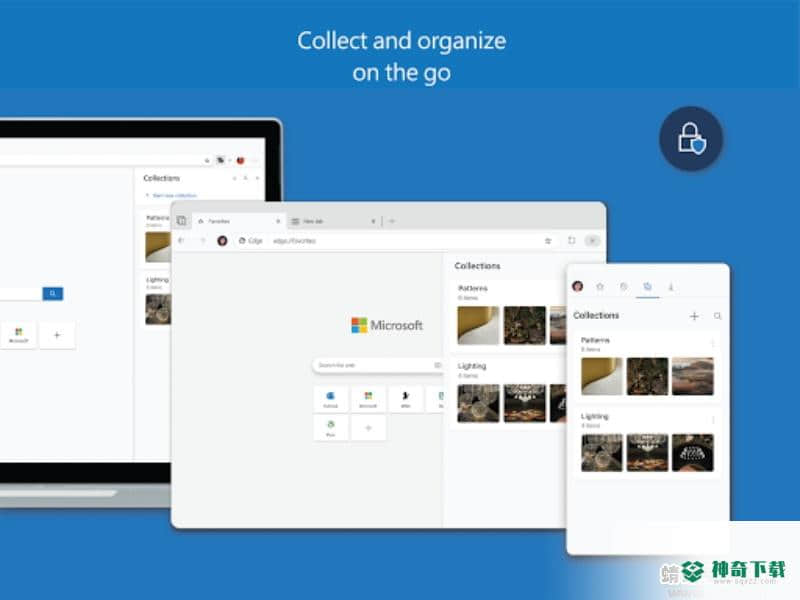Switch to History tab in mobile panel
Screen dimensions: 800x600
click(623, 287)
